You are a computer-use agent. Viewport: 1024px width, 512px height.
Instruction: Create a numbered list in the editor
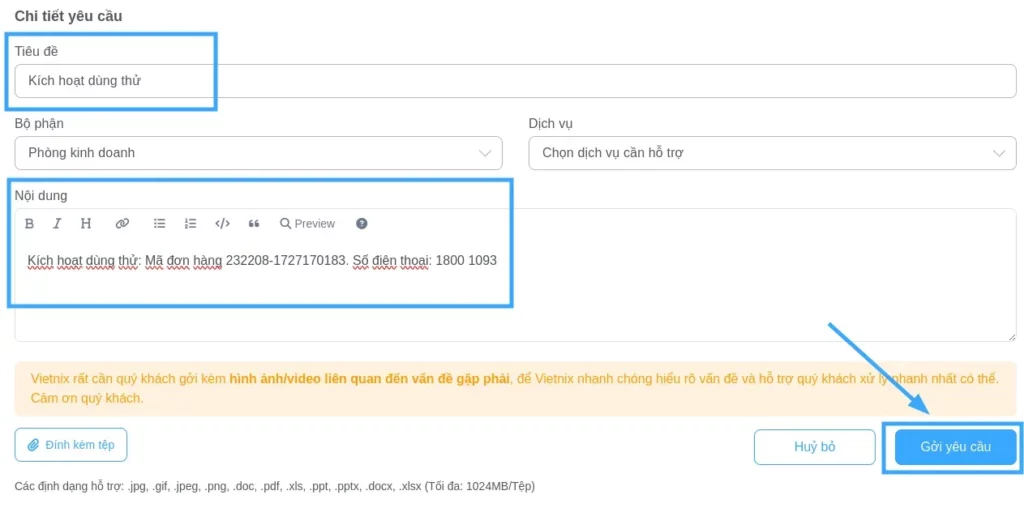191,224
